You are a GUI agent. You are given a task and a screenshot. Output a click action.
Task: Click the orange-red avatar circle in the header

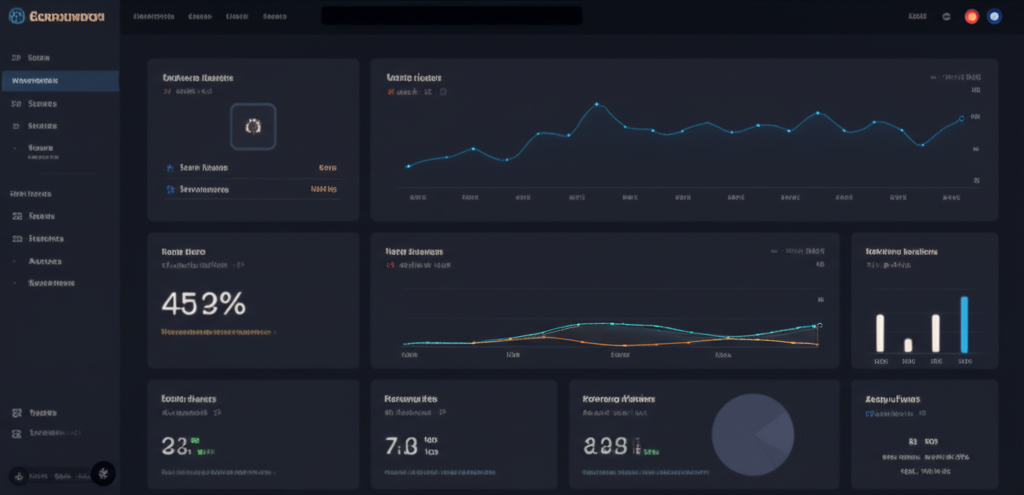point(971,17)
